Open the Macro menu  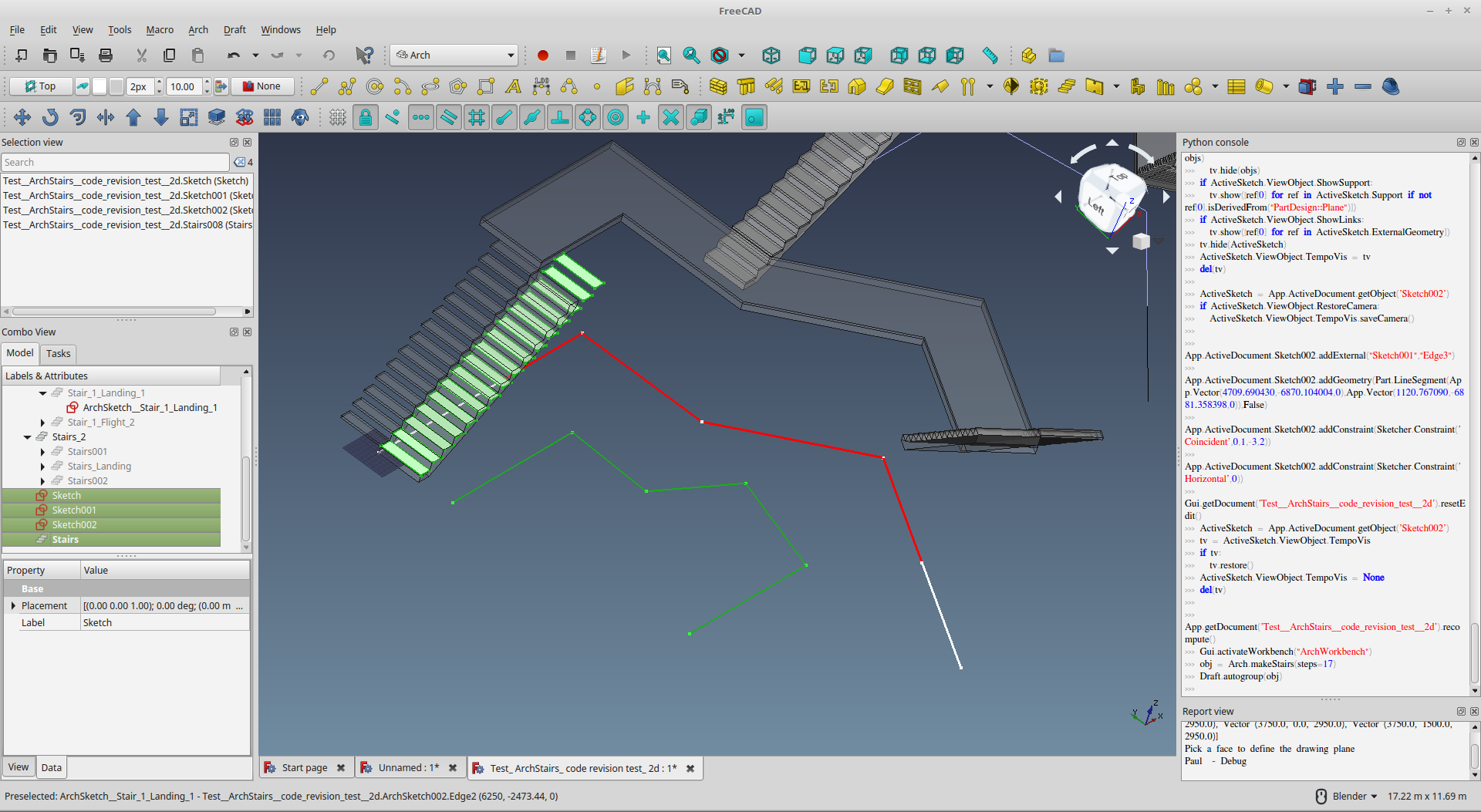coord(160,30)
